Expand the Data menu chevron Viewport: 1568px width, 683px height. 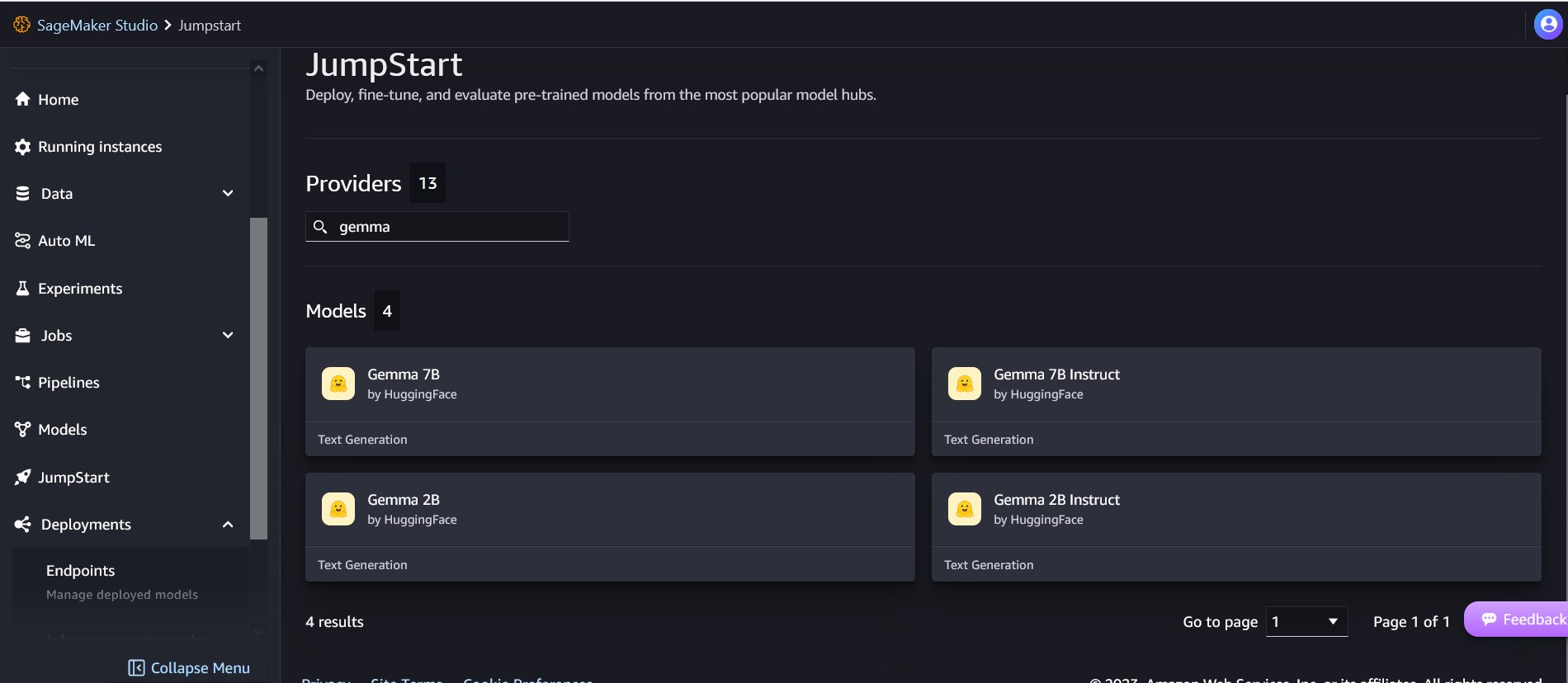click(x=228, y=194)
